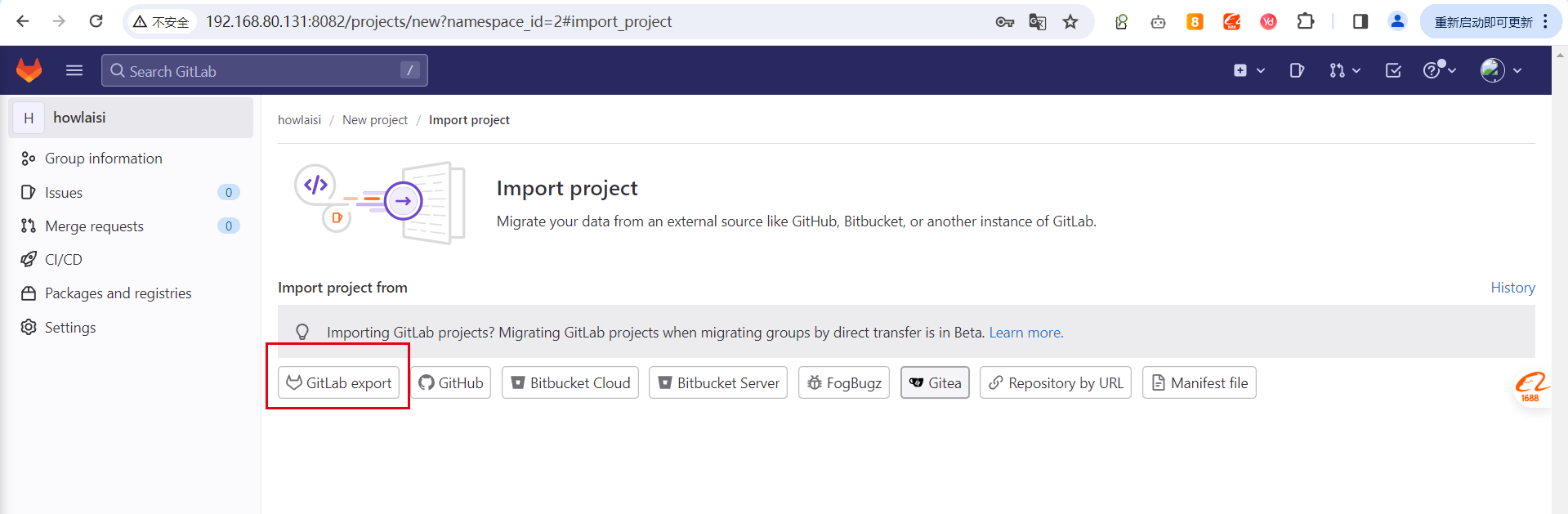Open the Issues icon in top bar
The image size is (1568, 514).
pyautogui.click(x=1297, y=70)
